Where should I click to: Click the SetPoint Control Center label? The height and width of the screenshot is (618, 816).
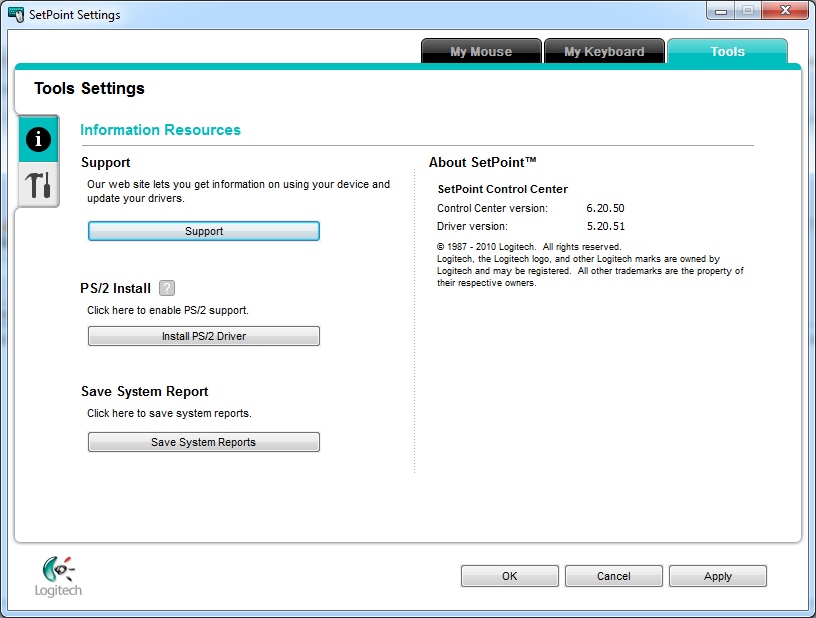[502, 189]
